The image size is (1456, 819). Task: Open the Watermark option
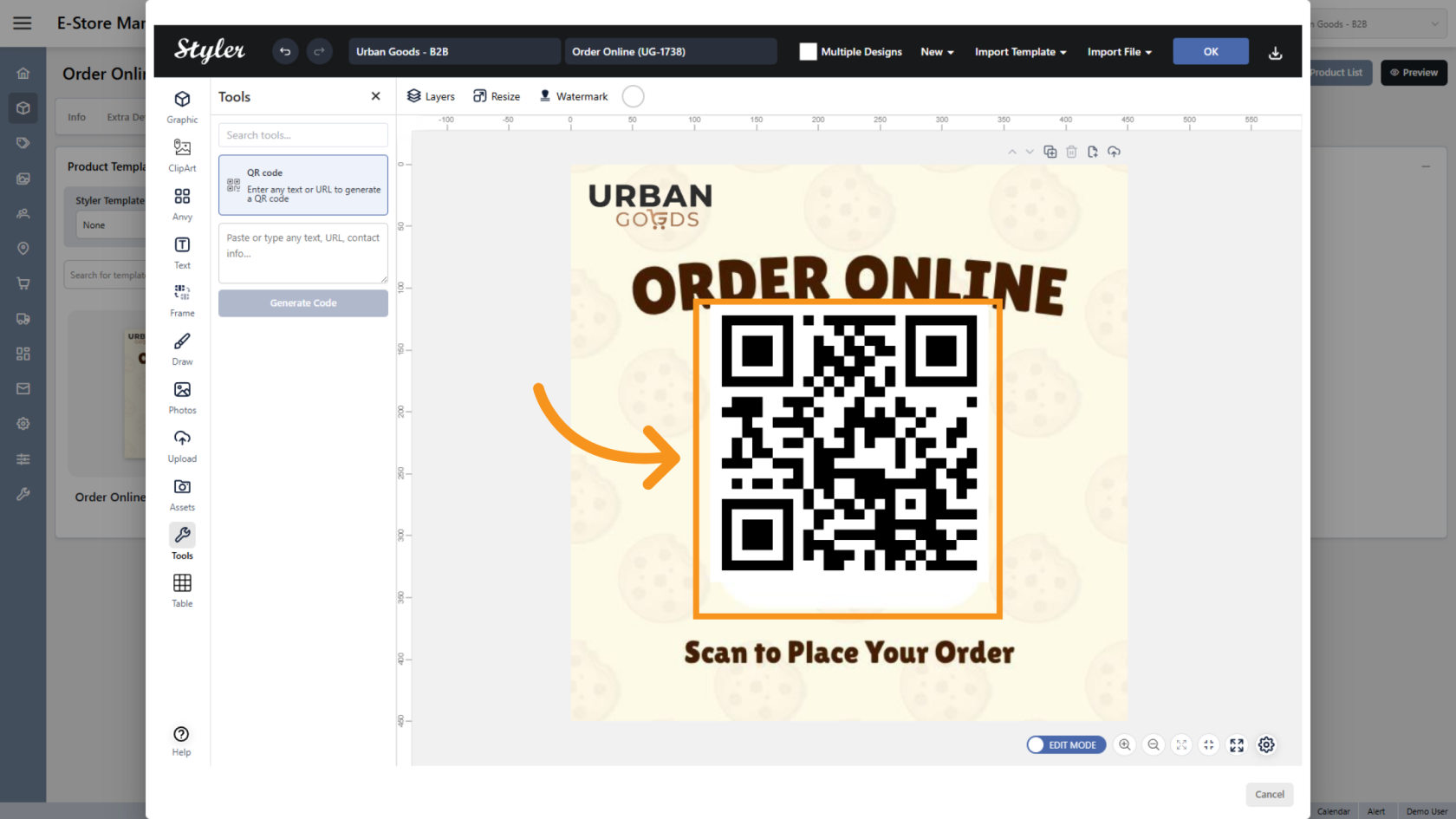[x=574, y=96]
